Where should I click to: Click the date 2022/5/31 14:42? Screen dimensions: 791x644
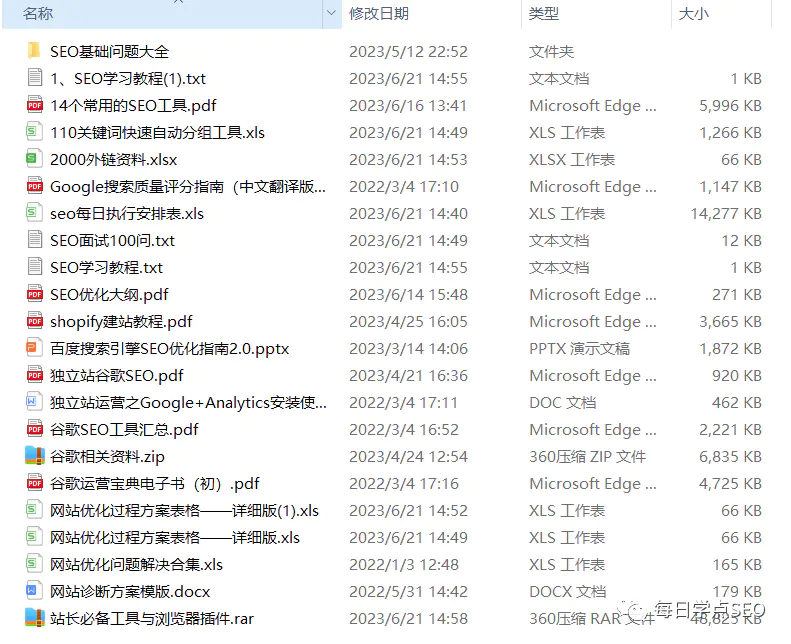click(x=408, y=592)
